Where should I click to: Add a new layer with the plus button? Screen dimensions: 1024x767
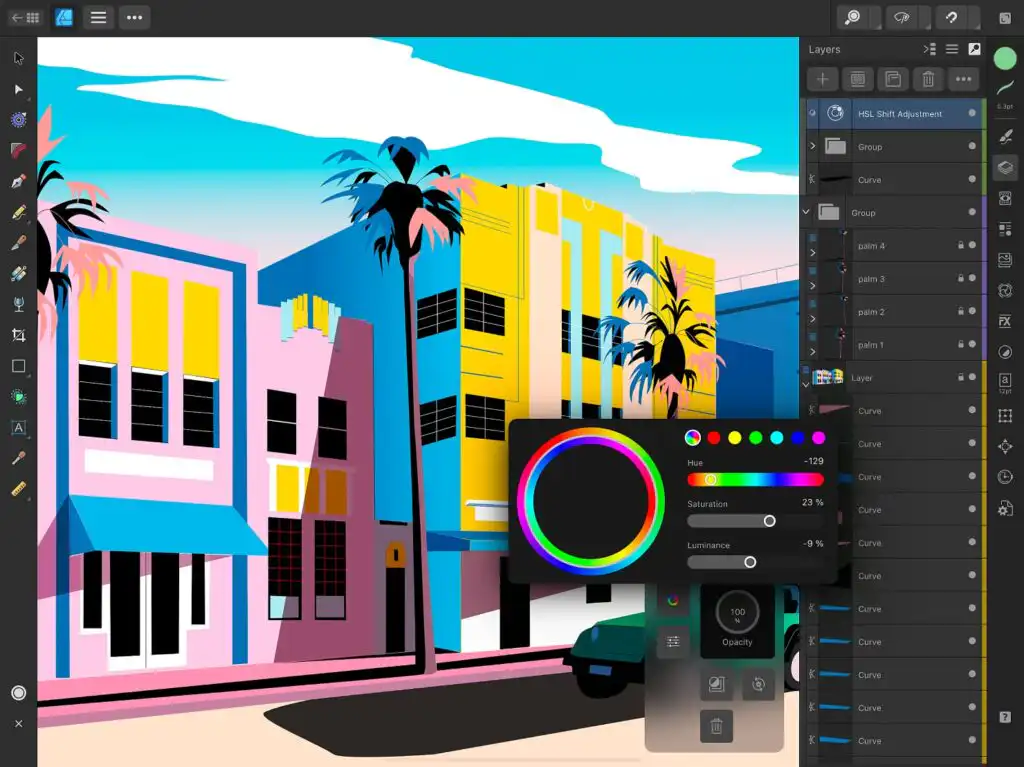point(822,79)
